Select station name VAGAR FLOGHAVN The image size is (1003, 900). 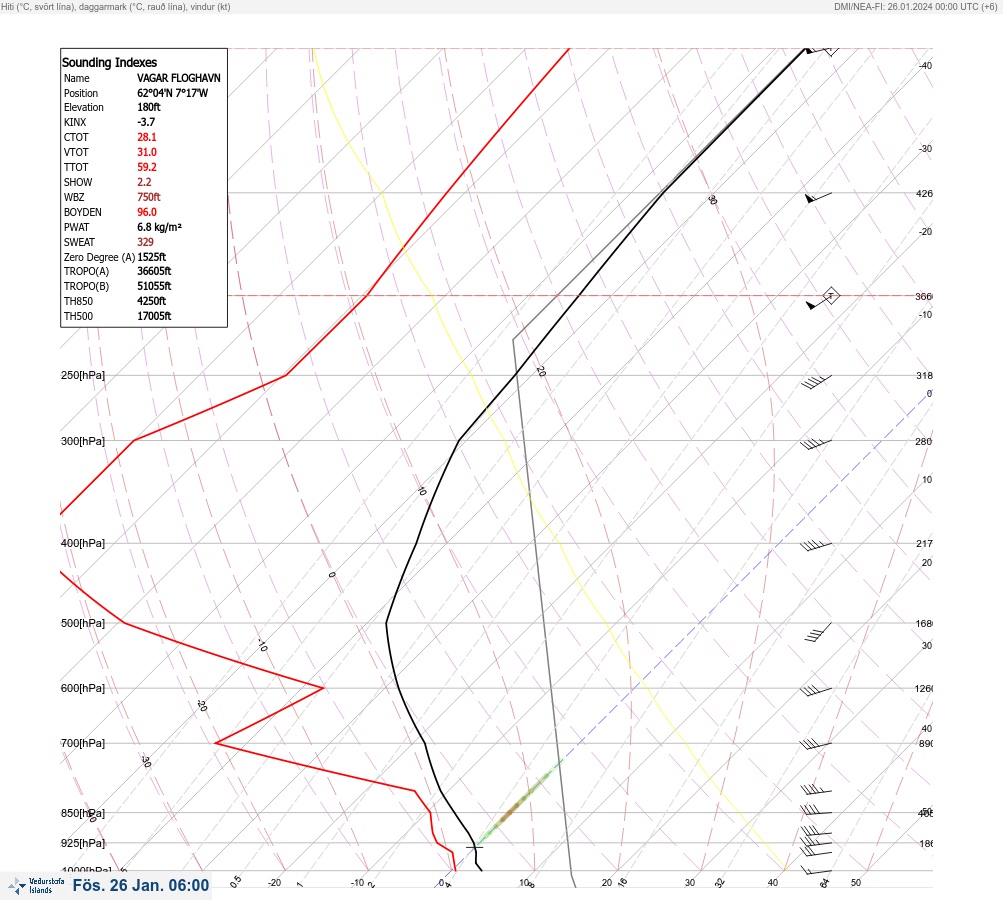(x=178, y=78)
